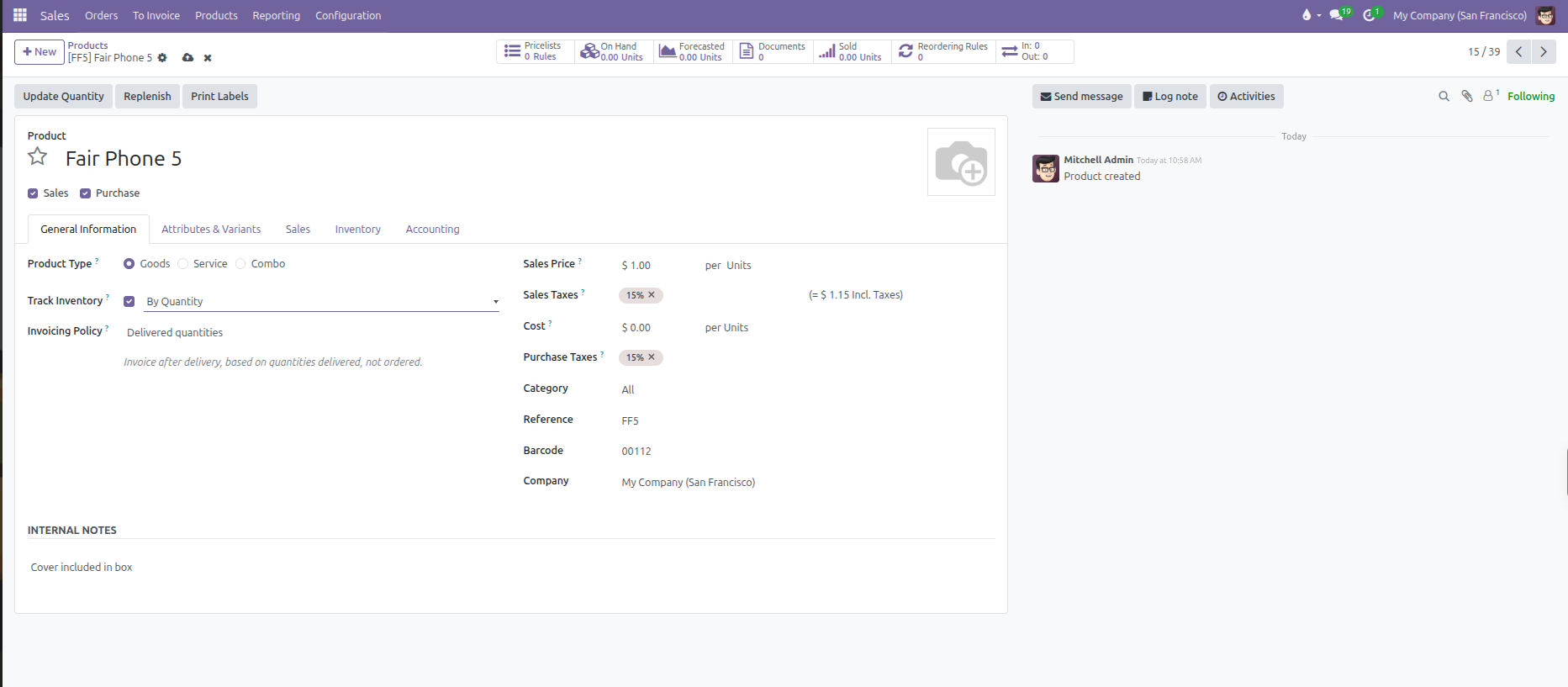
Task: Switch to Inventory tab
Action: point(357,230)
